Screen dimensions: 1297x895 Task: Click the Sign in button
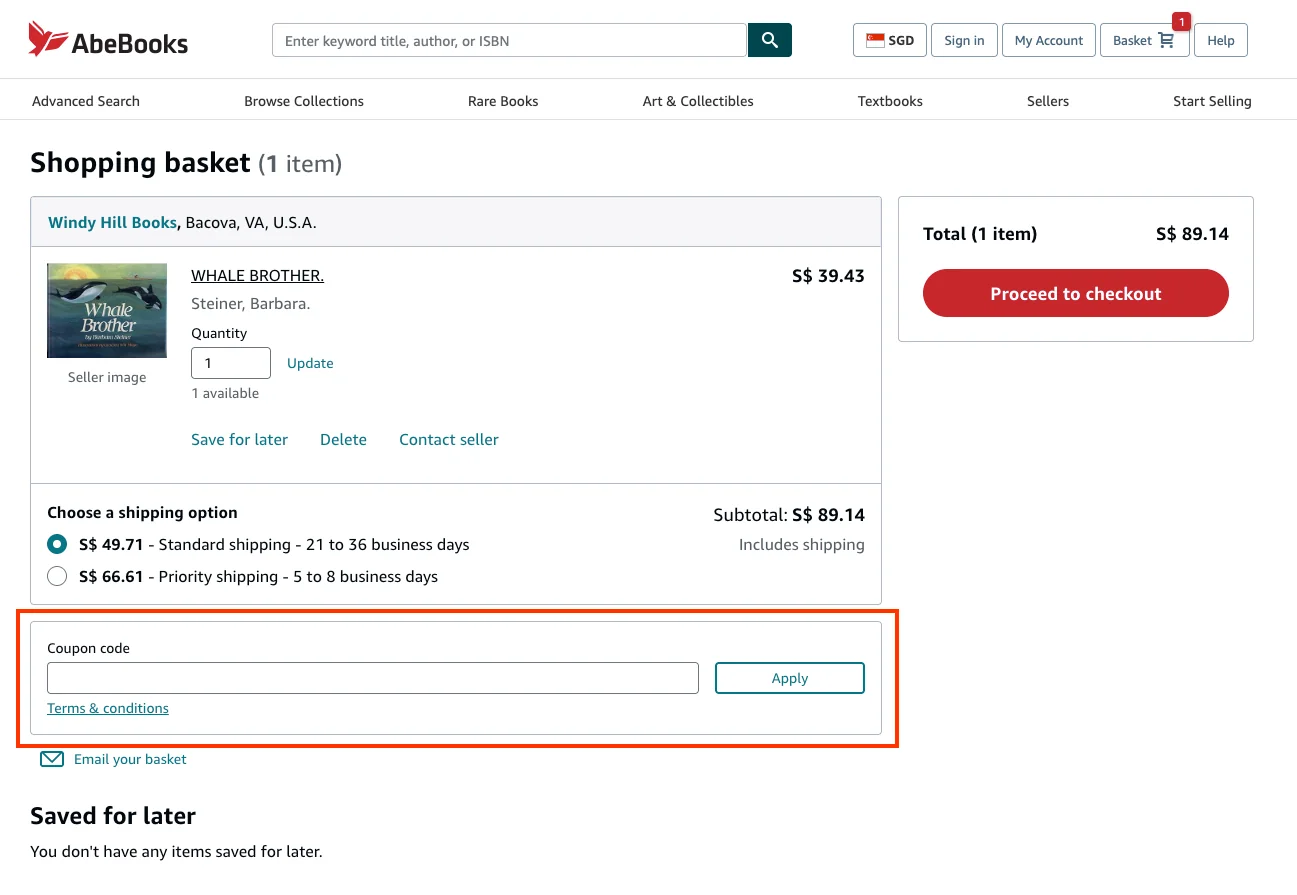(x=964, y=40)
